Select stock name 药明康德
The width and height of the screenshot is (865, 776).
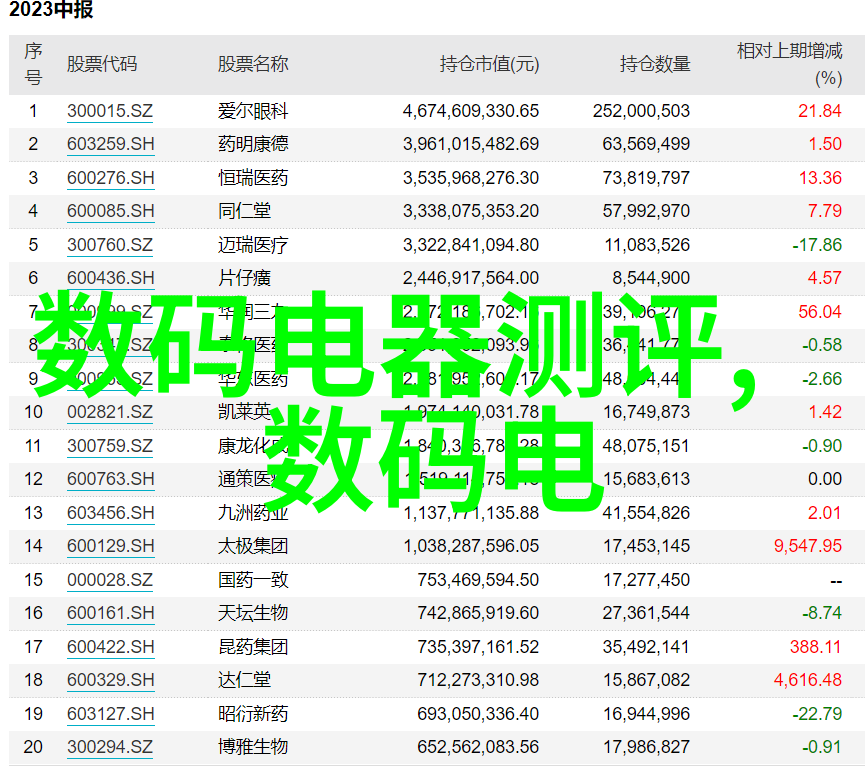click(x=253, y=144)
